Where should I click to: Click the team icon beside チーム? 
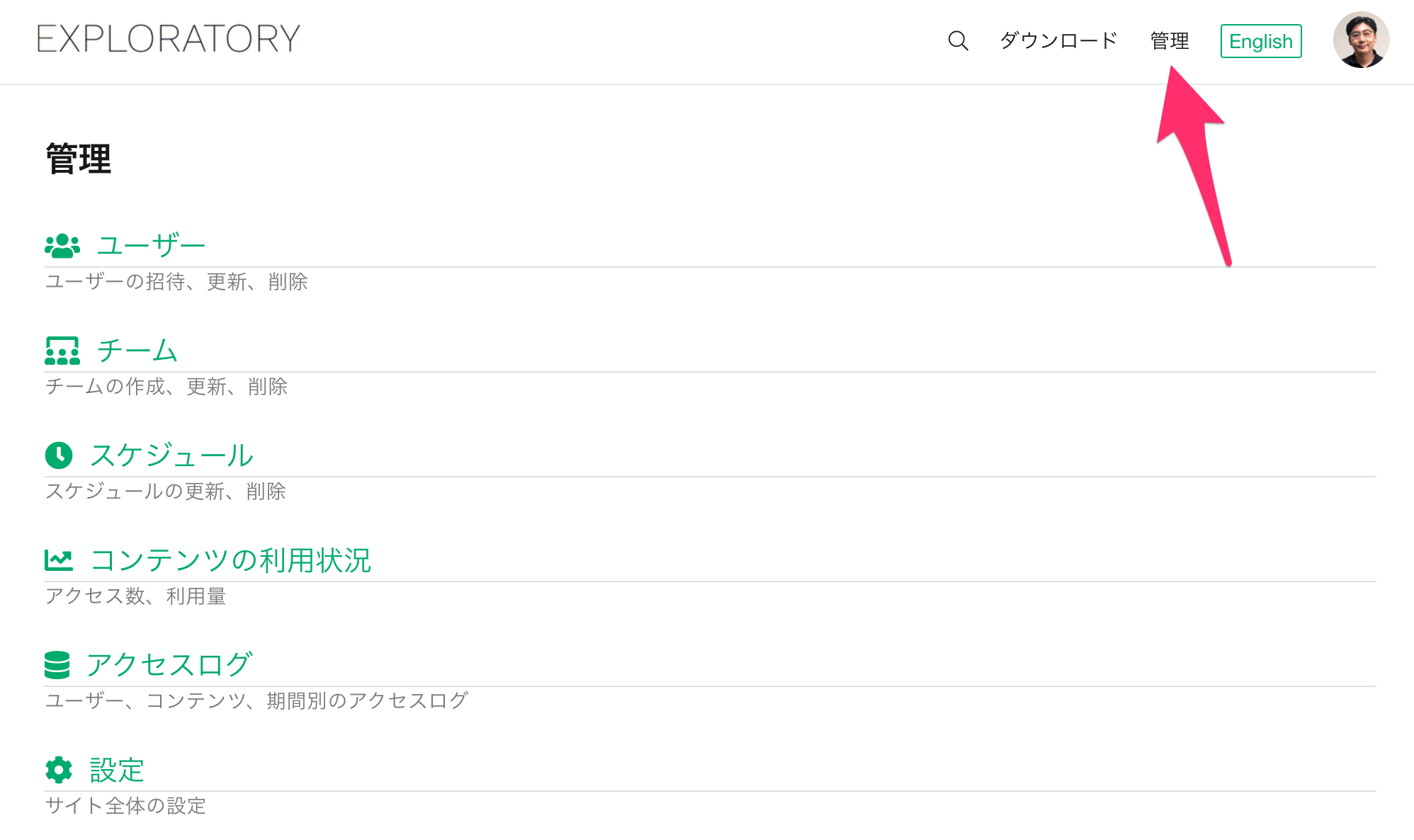click(x=62, y=351)
